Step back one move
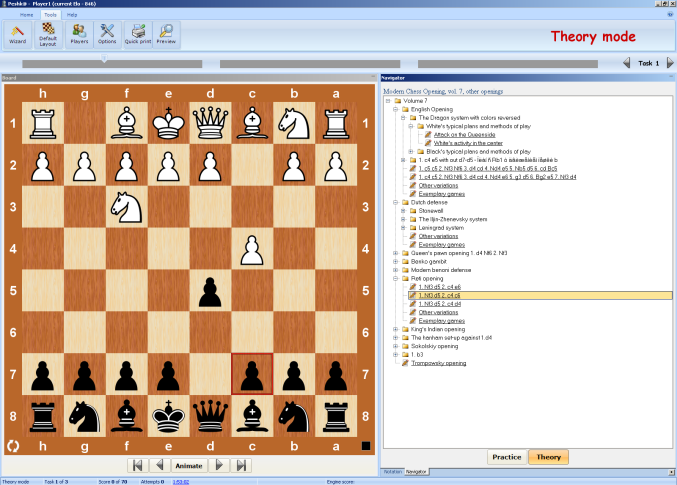The image size is (677, 485). pyautogui.click(x=159, y=465)
